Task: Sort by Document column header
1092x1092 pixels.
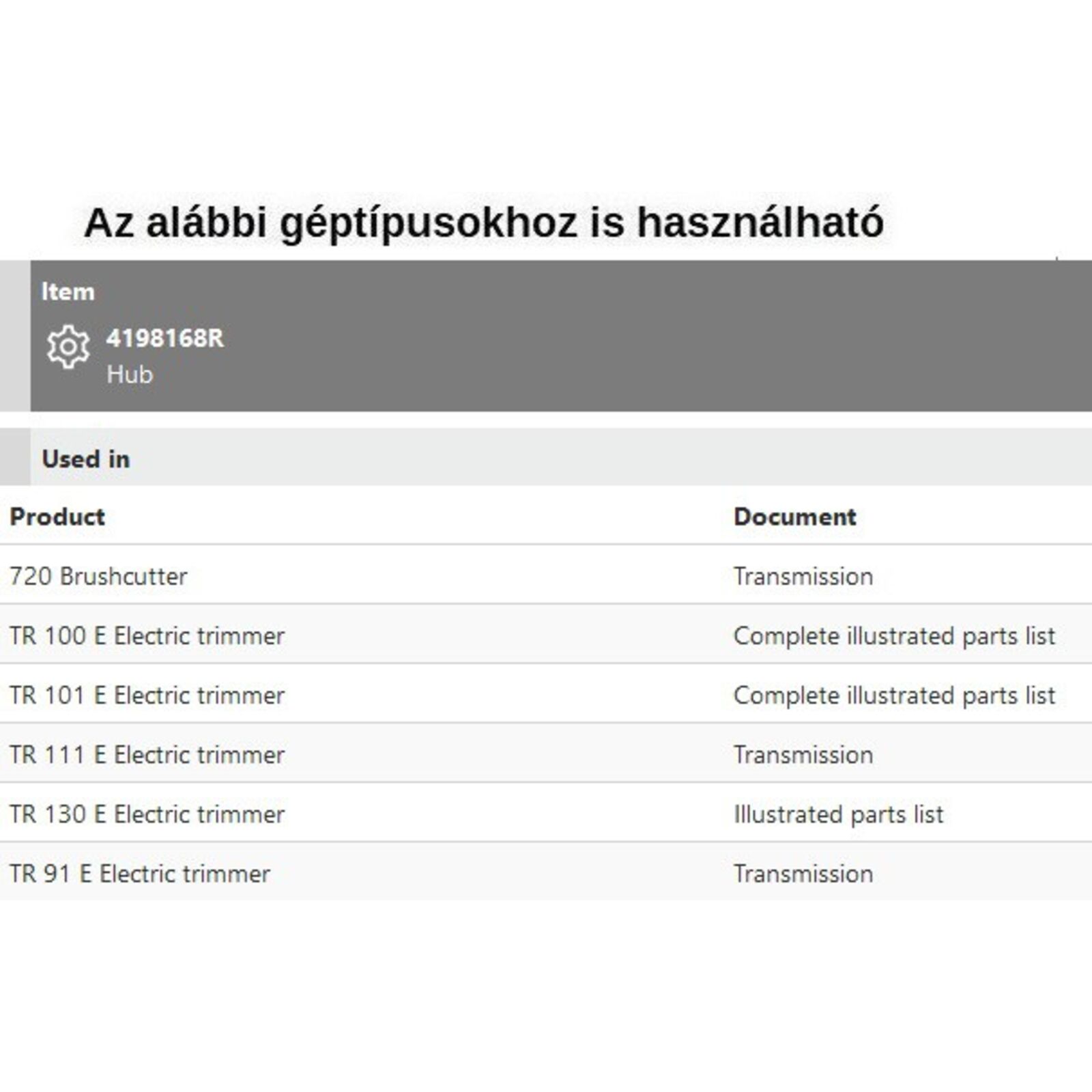Action: coord(794,517)
